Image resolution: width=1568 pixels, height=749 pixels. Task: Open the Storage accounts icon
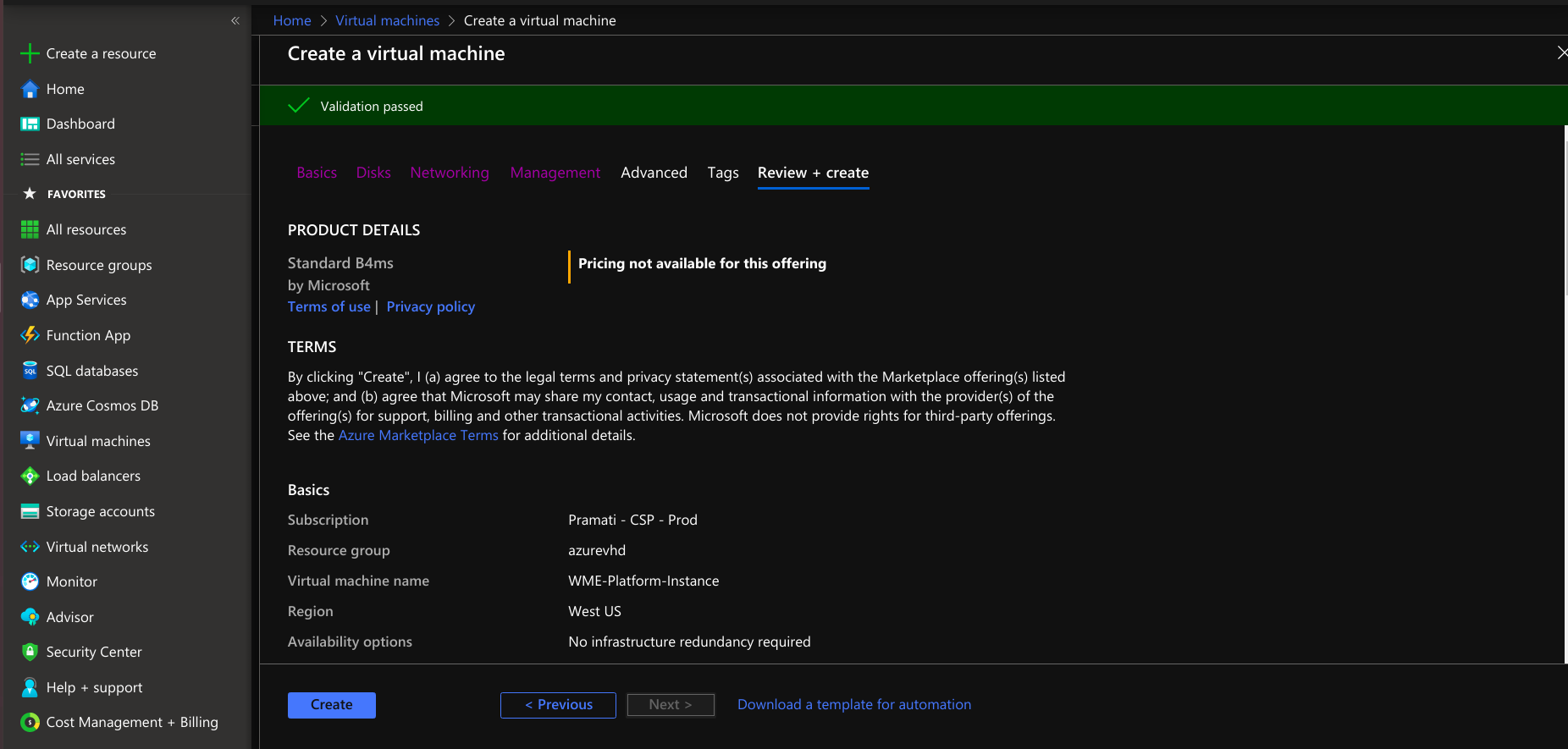pos(30,511)
